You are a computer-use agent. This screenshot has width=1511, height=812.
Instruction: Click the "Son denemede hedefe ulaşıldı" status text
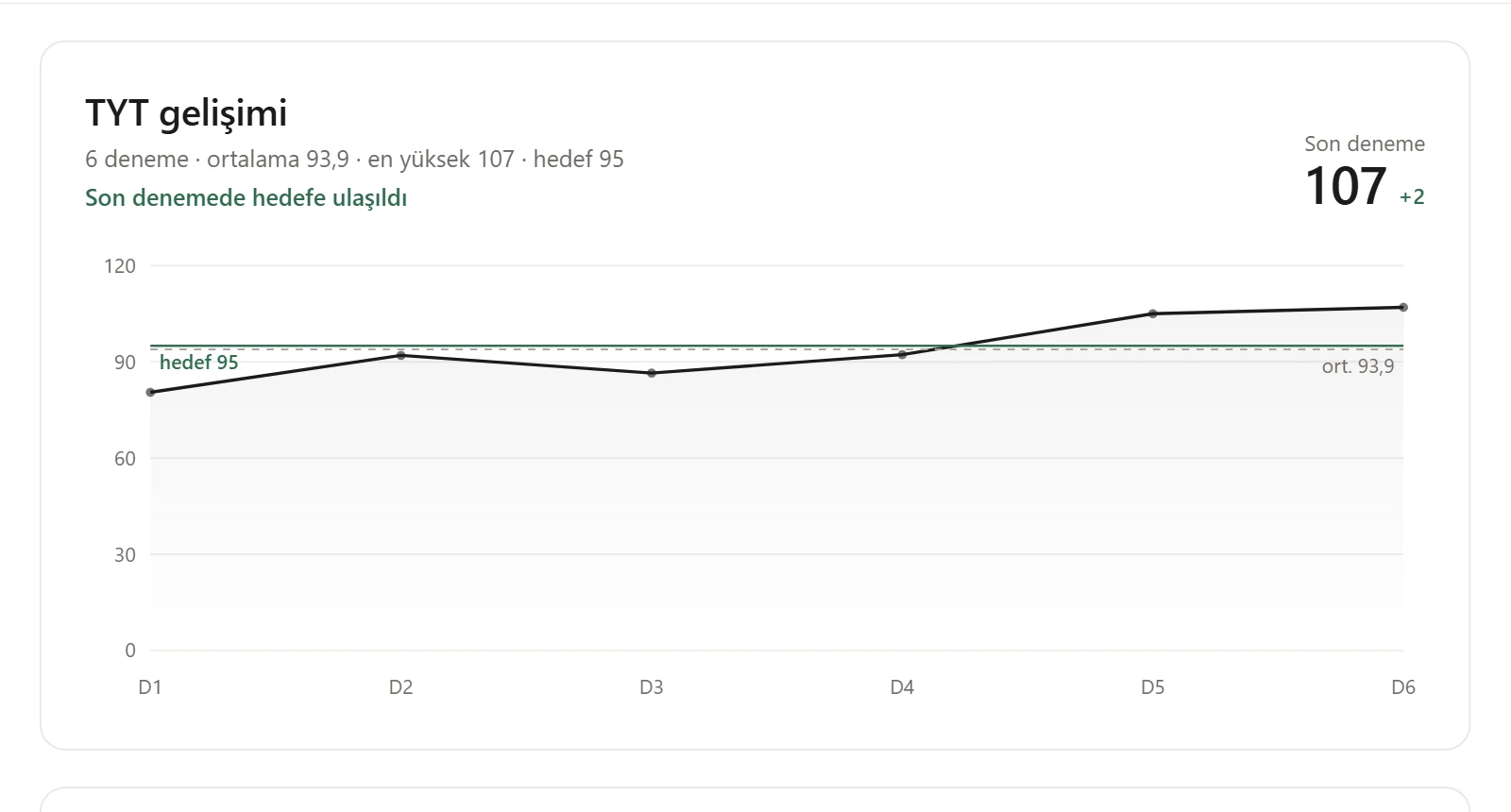point(246,197)
